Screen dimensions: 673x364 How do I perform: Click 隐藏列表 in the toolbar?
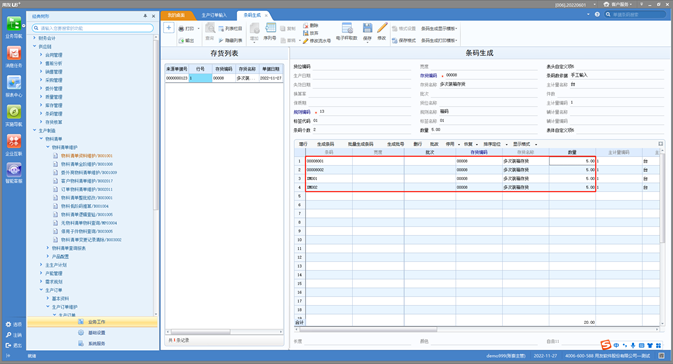pos(230,40)
